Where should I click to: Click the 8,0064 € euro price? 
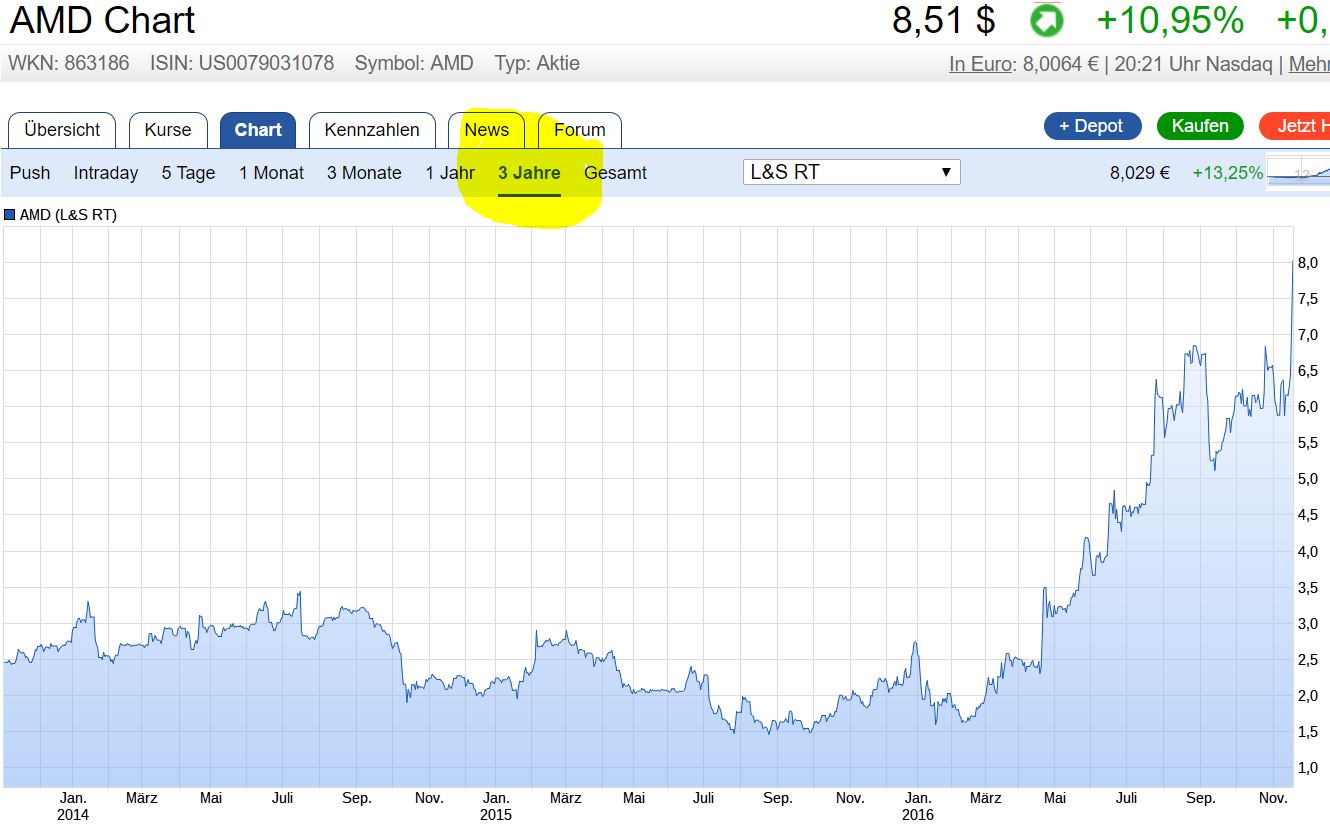click(x=1061, y=64)
